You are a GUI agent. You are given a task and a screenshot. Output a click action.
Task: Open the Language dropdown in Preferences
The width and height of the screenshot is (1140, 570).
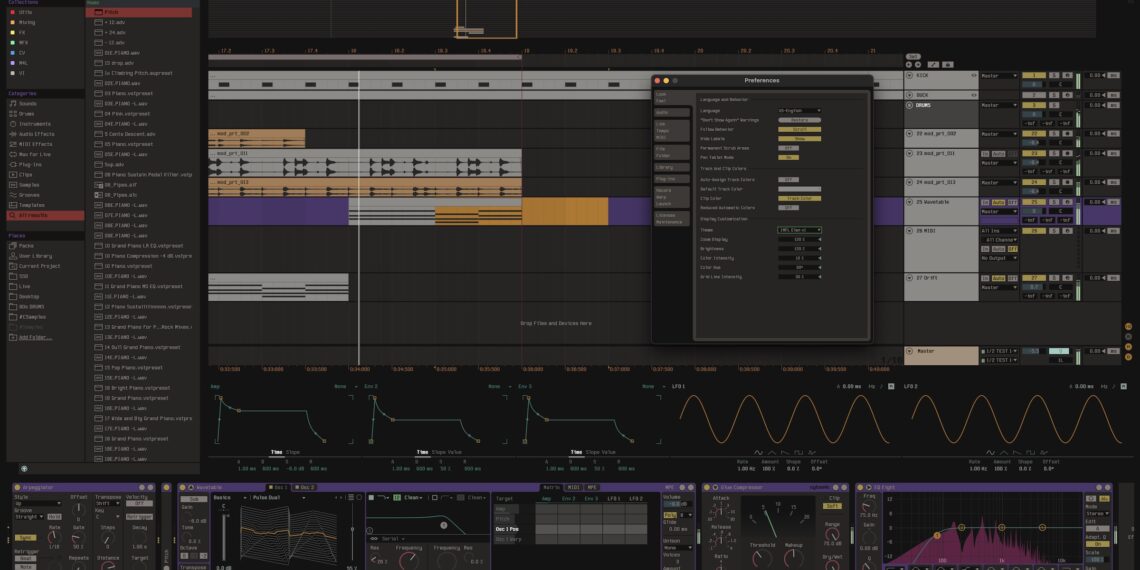click(799, 111)
